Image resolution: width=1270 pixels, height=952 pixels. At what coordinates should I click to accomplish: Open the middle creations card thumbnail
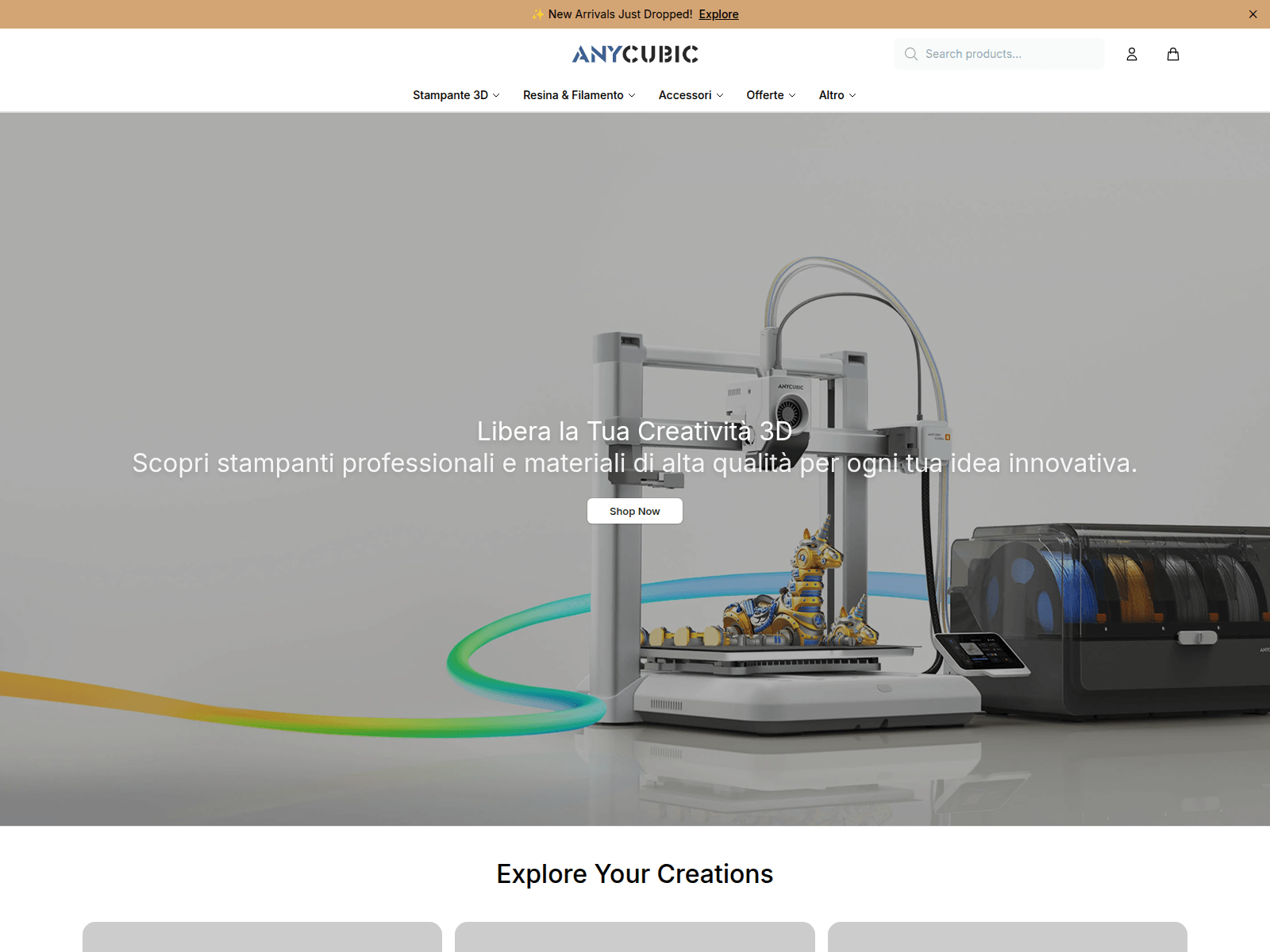[x=635, y=937]
